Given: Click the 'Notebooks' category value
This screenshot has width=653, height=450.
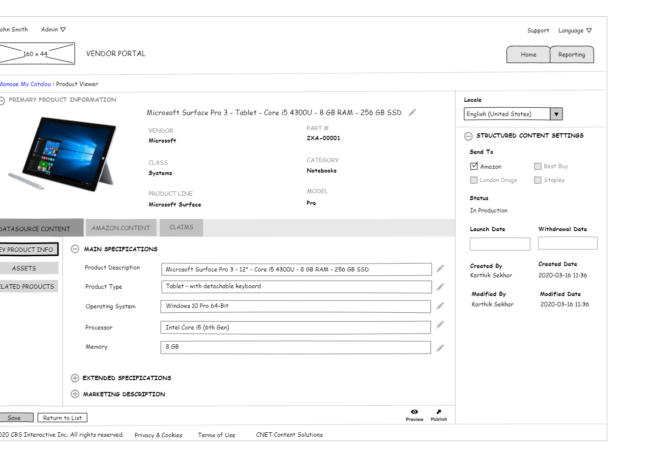Looking at the screenshot, I should coord(322,171).
